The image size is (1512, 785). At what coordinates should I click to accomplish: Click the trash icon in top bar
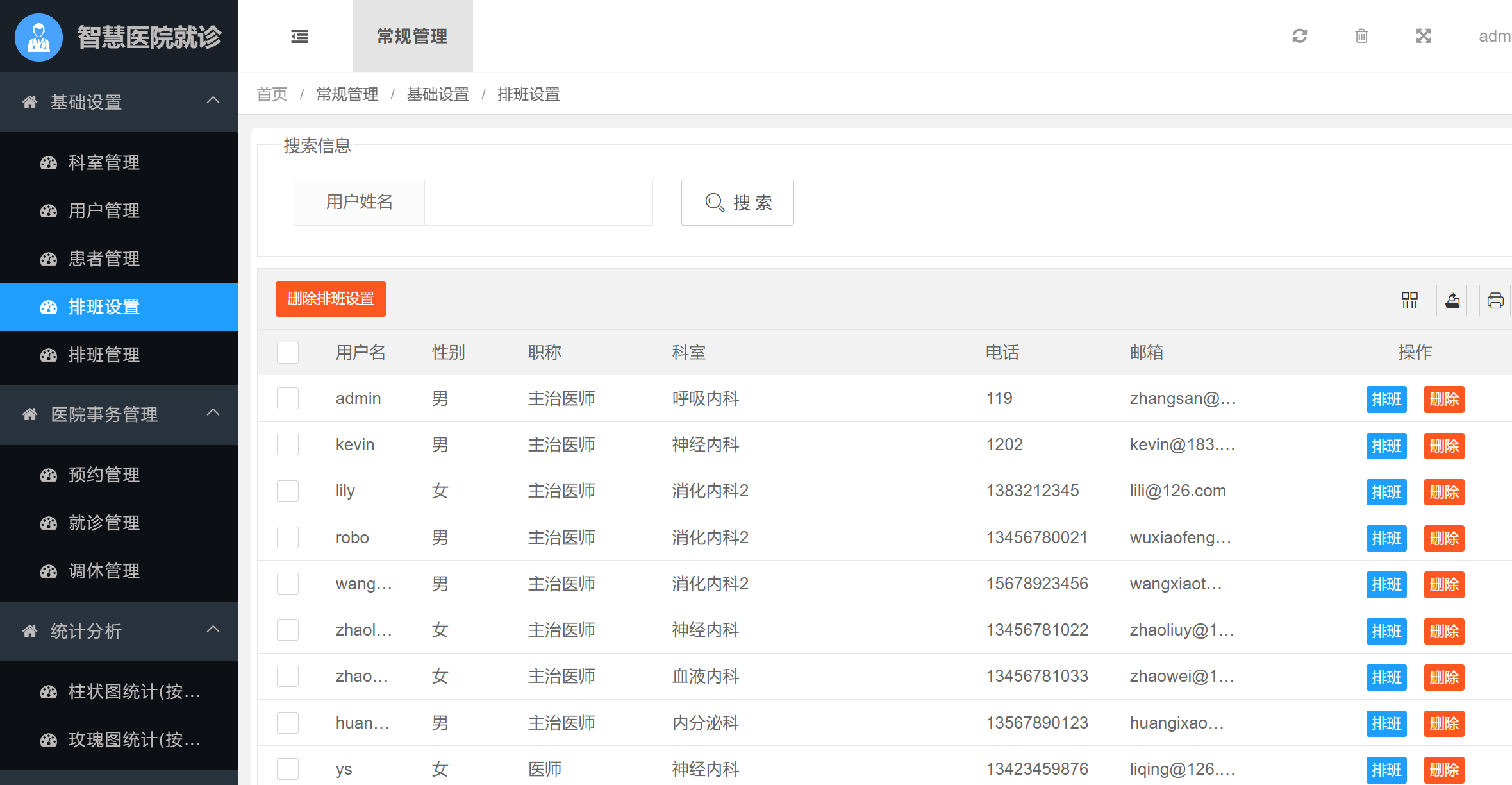pyautogui.click(x=1362, y=36)
